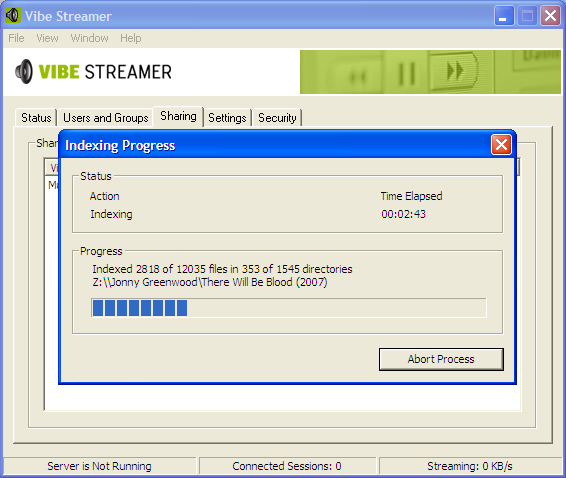Open the View menu

coord(47,38)
